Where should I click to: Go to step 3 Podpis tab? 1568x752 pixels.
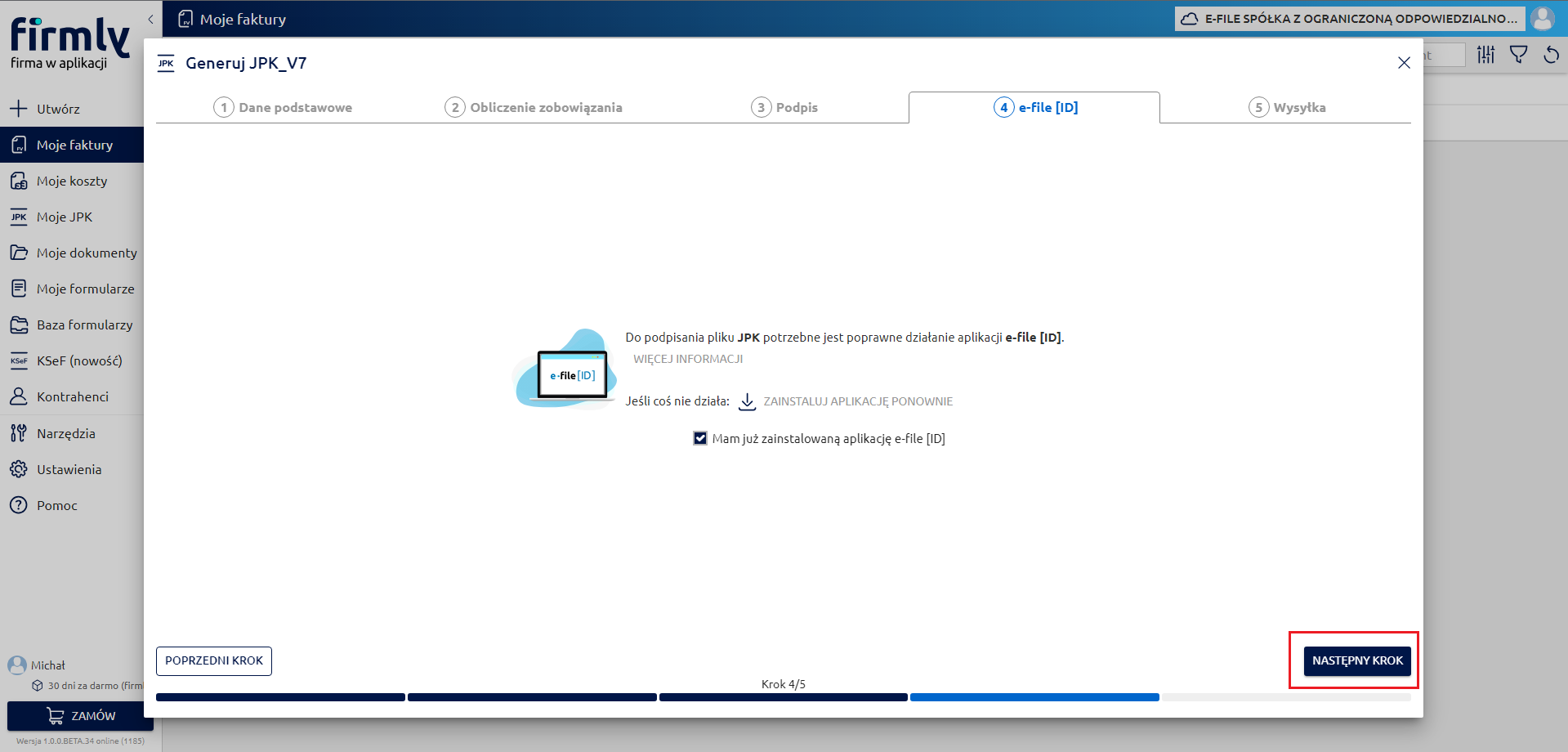click(x=784, y=107)
